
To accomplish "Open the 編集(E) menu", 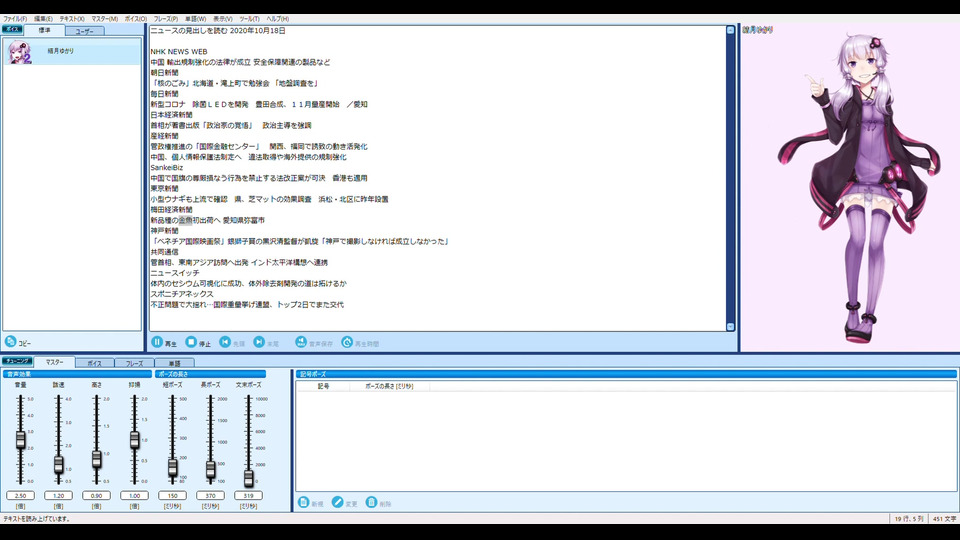I will (x=43, y=19).
